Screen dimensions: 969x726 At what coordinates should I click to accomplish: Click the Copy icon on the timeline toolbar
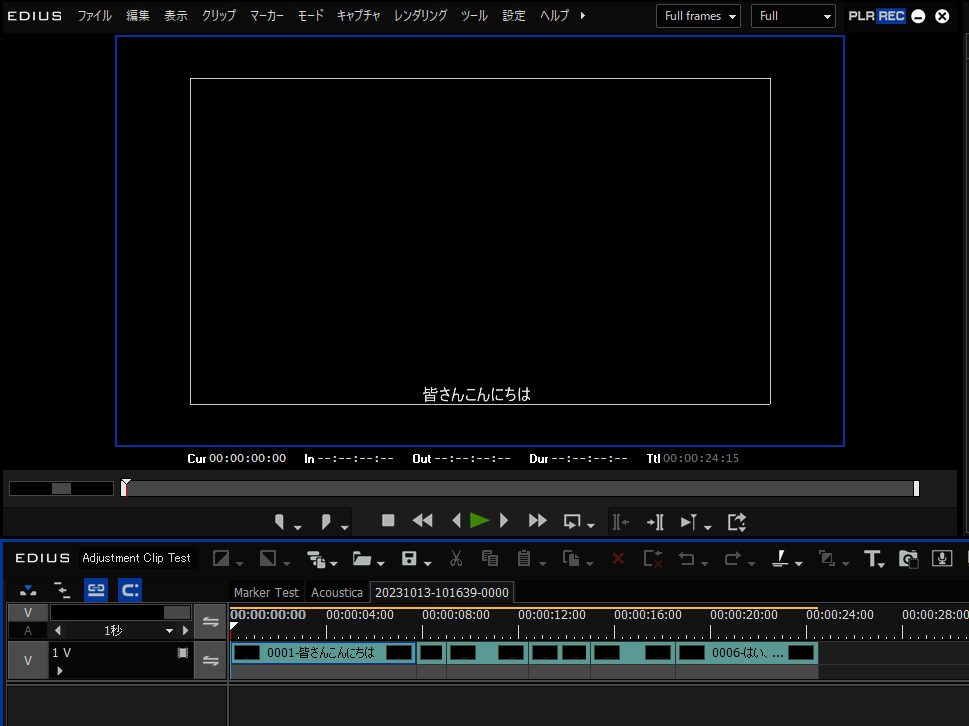(490, 559)
